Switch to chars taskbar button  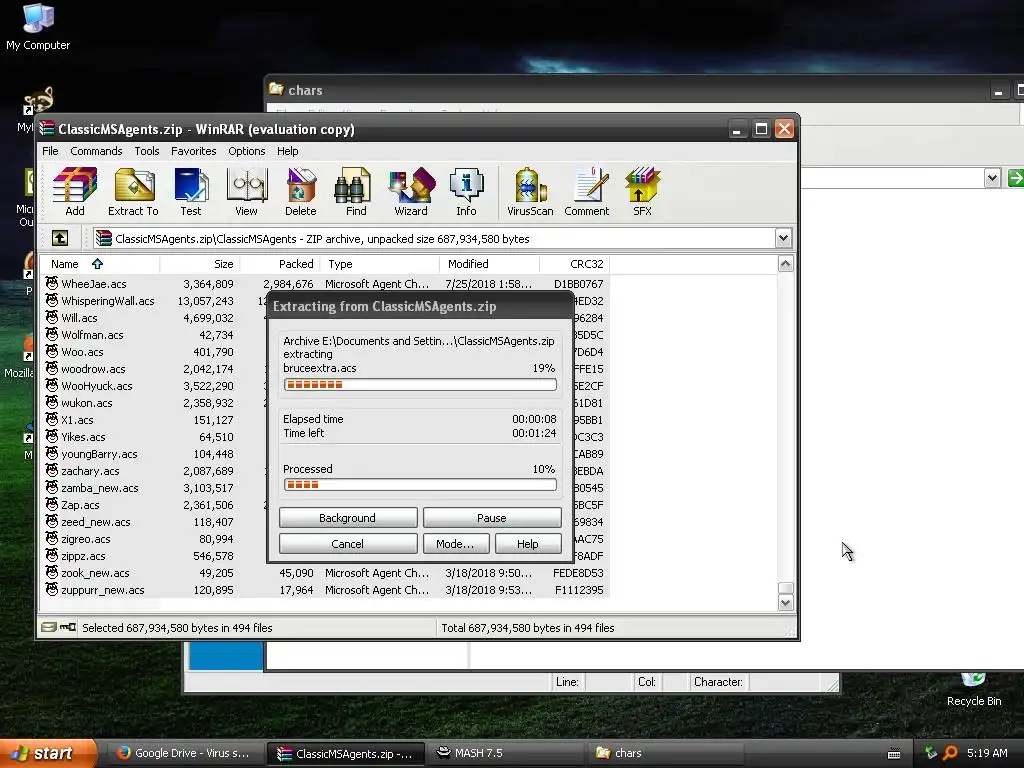point(666,754)
